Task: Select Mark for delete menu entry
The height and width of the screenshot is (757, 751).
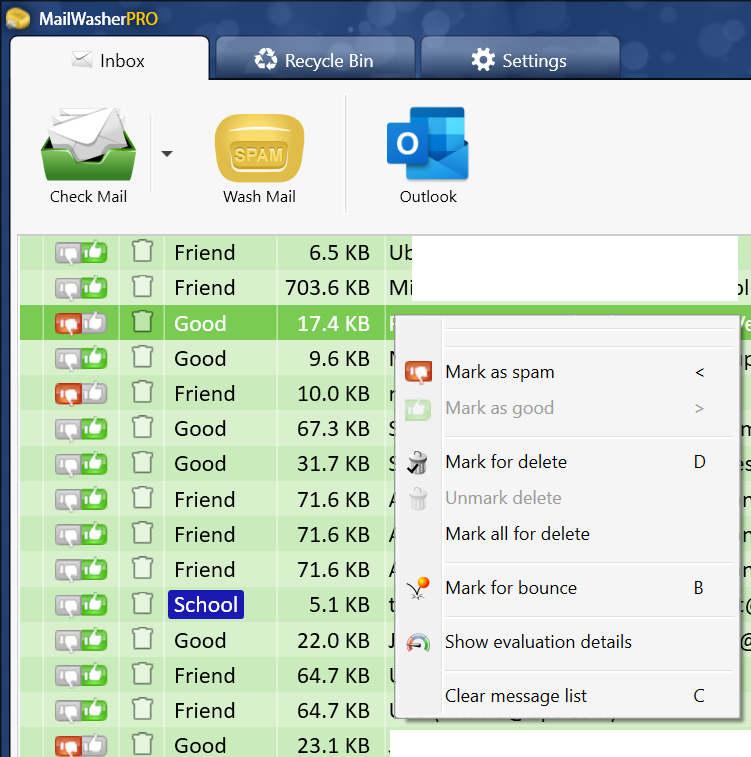Action: 568,462
